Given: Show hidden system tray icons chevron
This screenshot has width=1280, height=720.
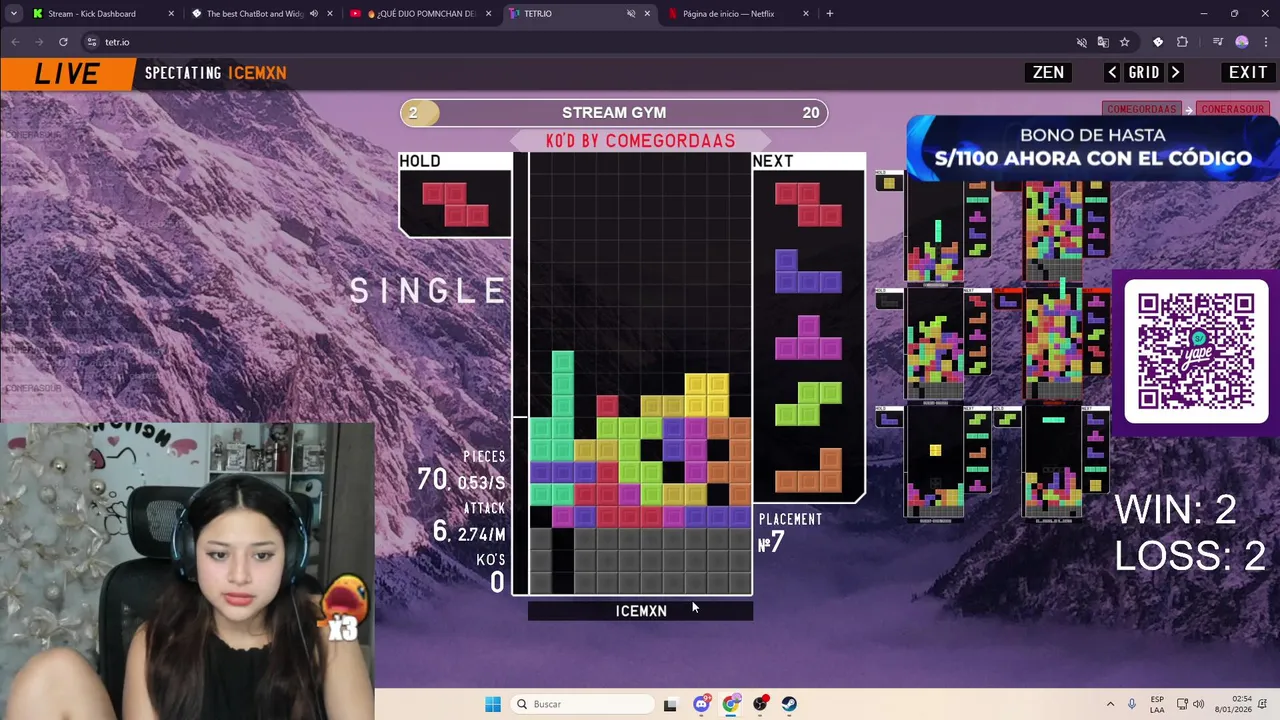Looking at the screenshot, I should [x=1110, y=704].
